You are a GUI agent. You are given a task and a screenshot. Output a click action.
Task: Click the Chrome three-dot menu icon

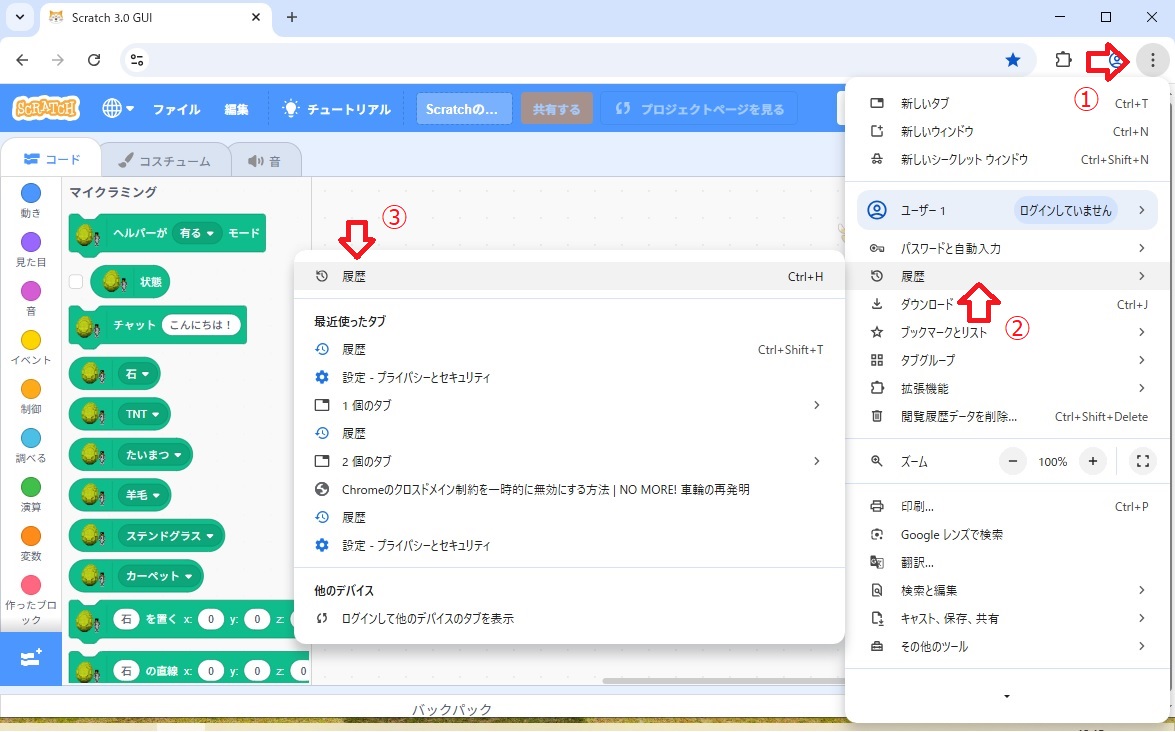[1152, 60]
